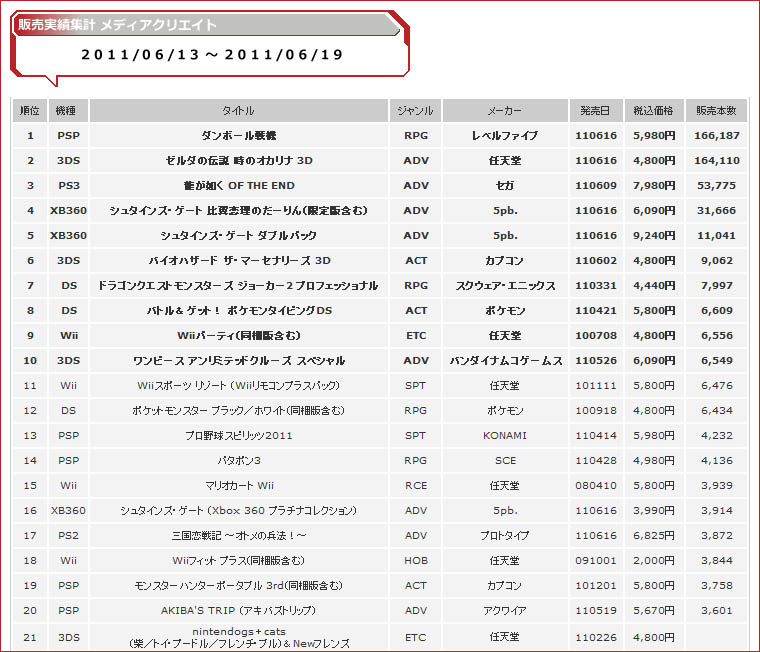Select title Wiiスポーツ リゾート
Viewport: 760px width, 652px height.
[238, 386]
